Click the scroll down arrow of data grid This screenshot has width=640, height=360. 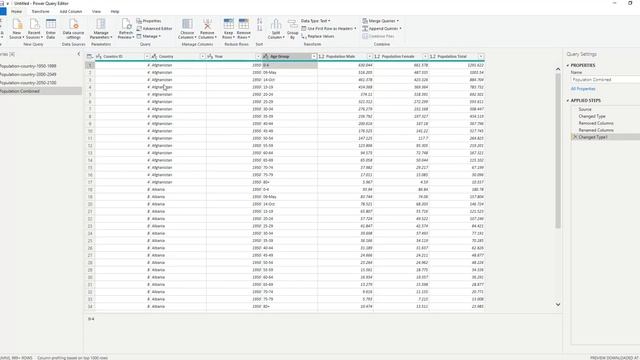tap(558, 304)
